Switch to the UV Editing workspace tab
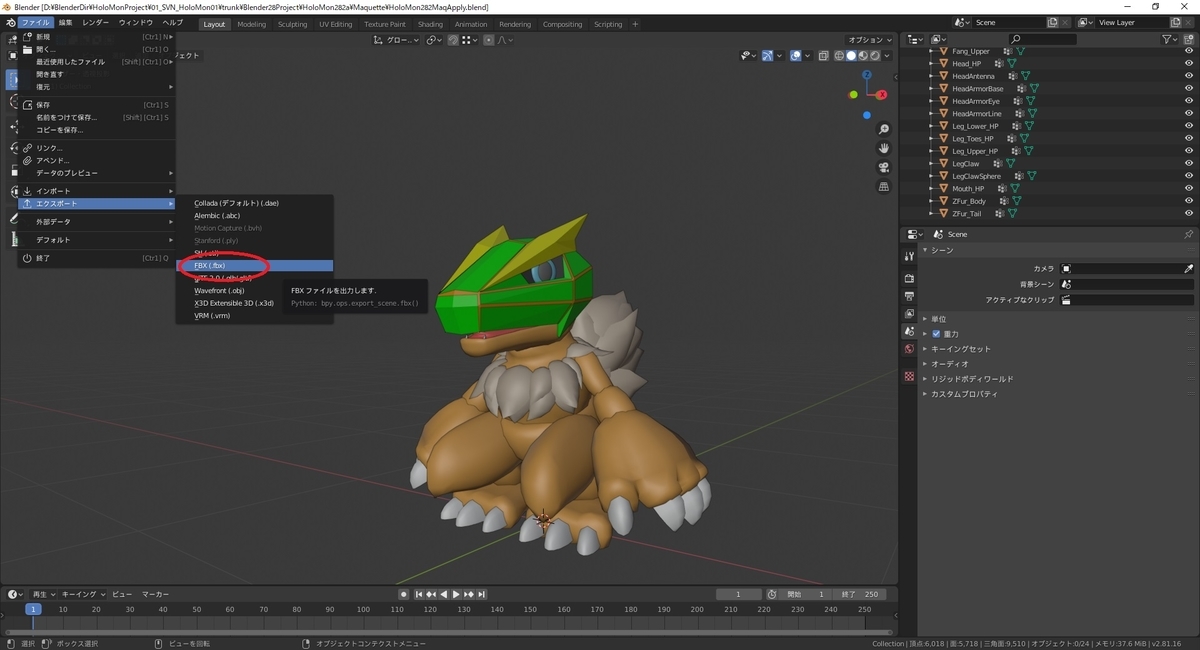This screenshot has height=650, width=1200. tap(335, 24)
